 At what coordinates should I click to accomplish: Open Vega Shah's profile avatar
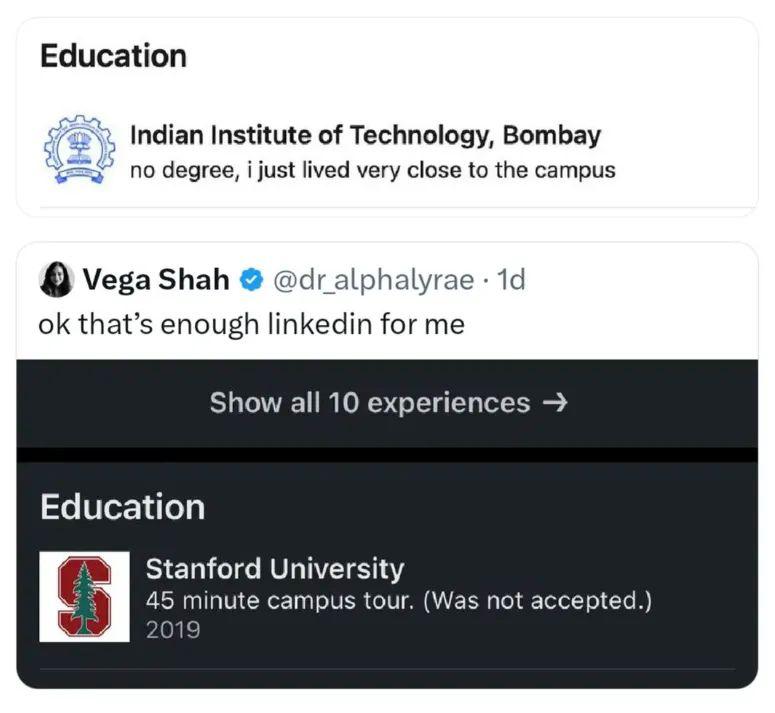pyautogui.click(x=56, y=280)
